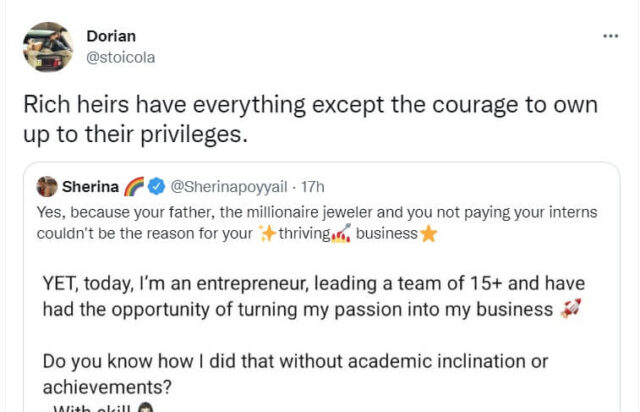
Task: Click the sparkles emoji before "thriving"
Action: 268,234
